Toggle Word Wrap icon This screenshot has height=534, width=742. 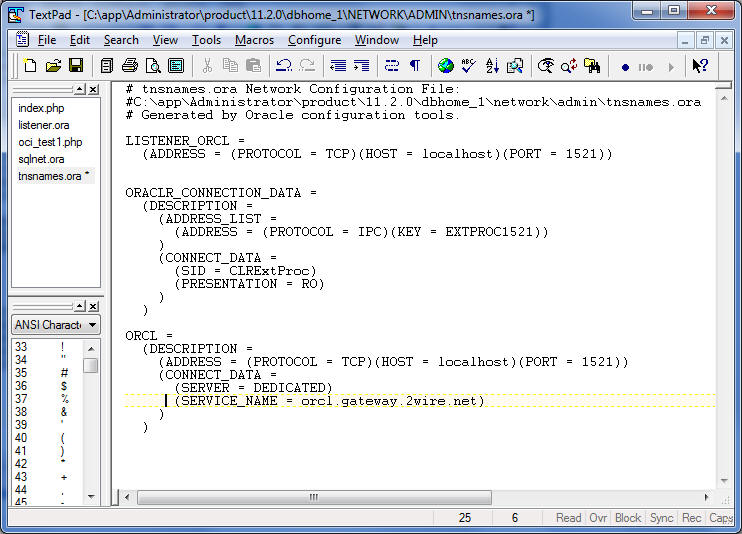392,66
